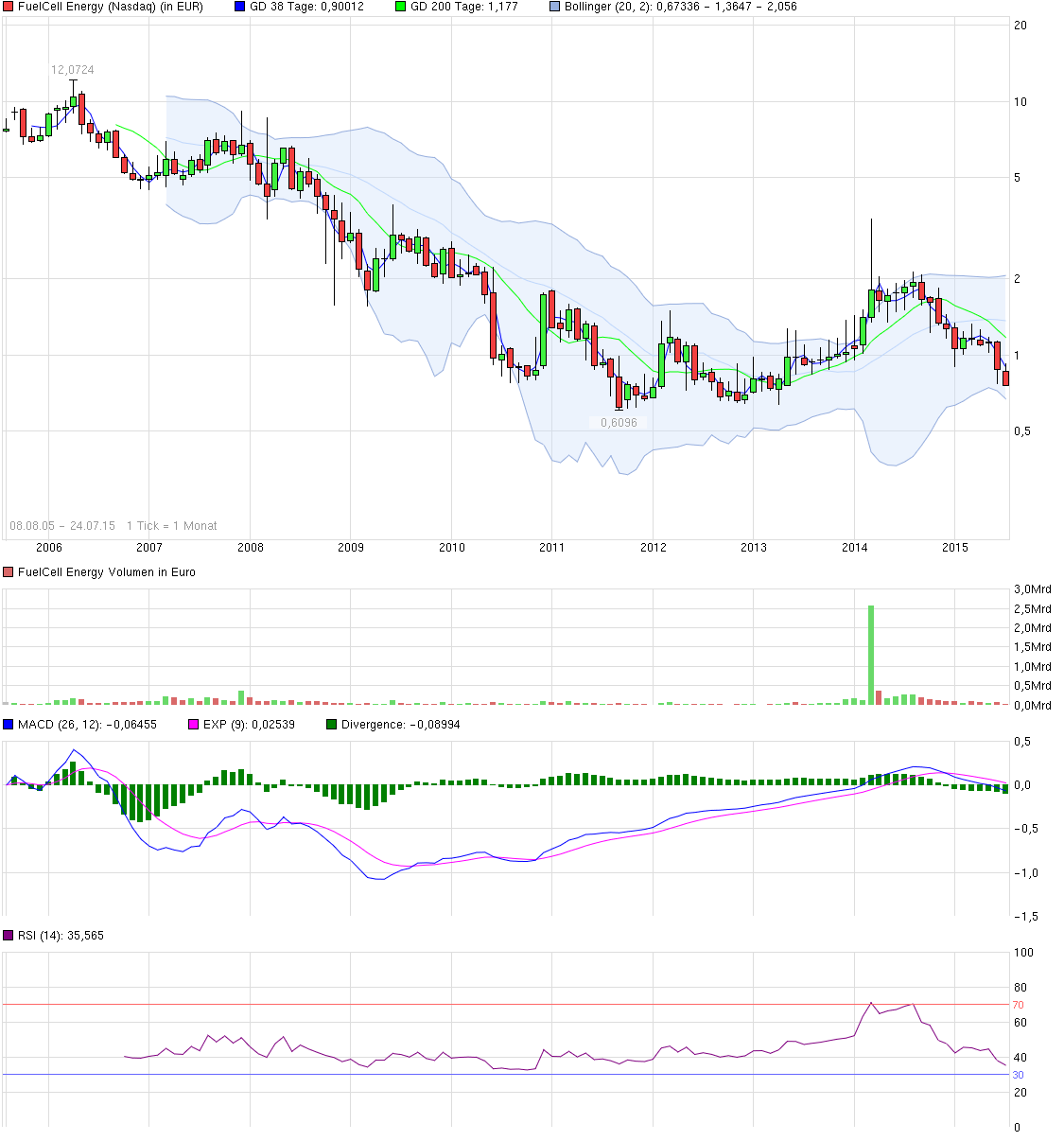Click the purple RSI (14) swatch
Image resolution: width=1064 pixels, height=1141 pixels.
click(x=9, y=936)
